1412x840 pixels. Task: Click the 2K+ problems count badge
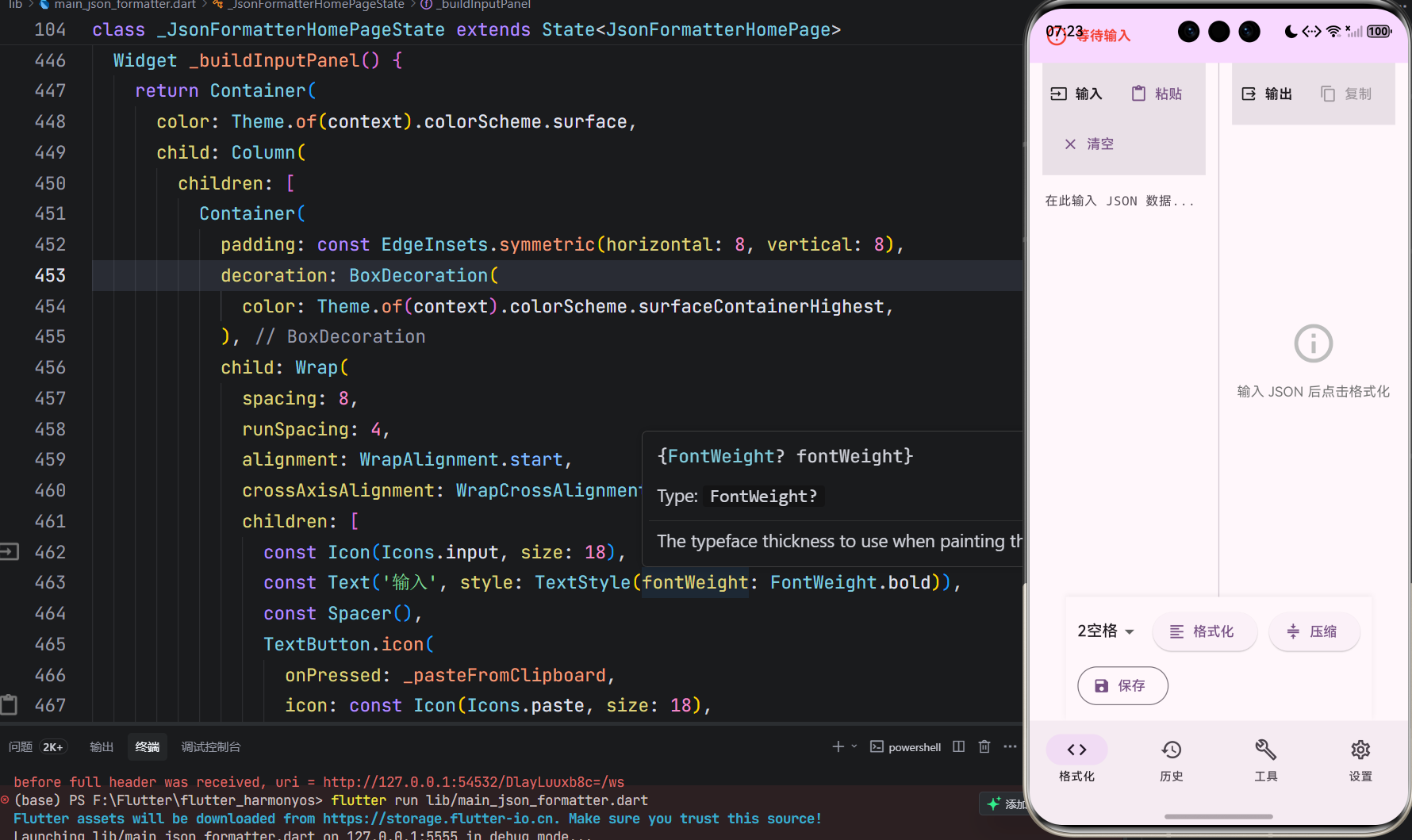[53, 747]
